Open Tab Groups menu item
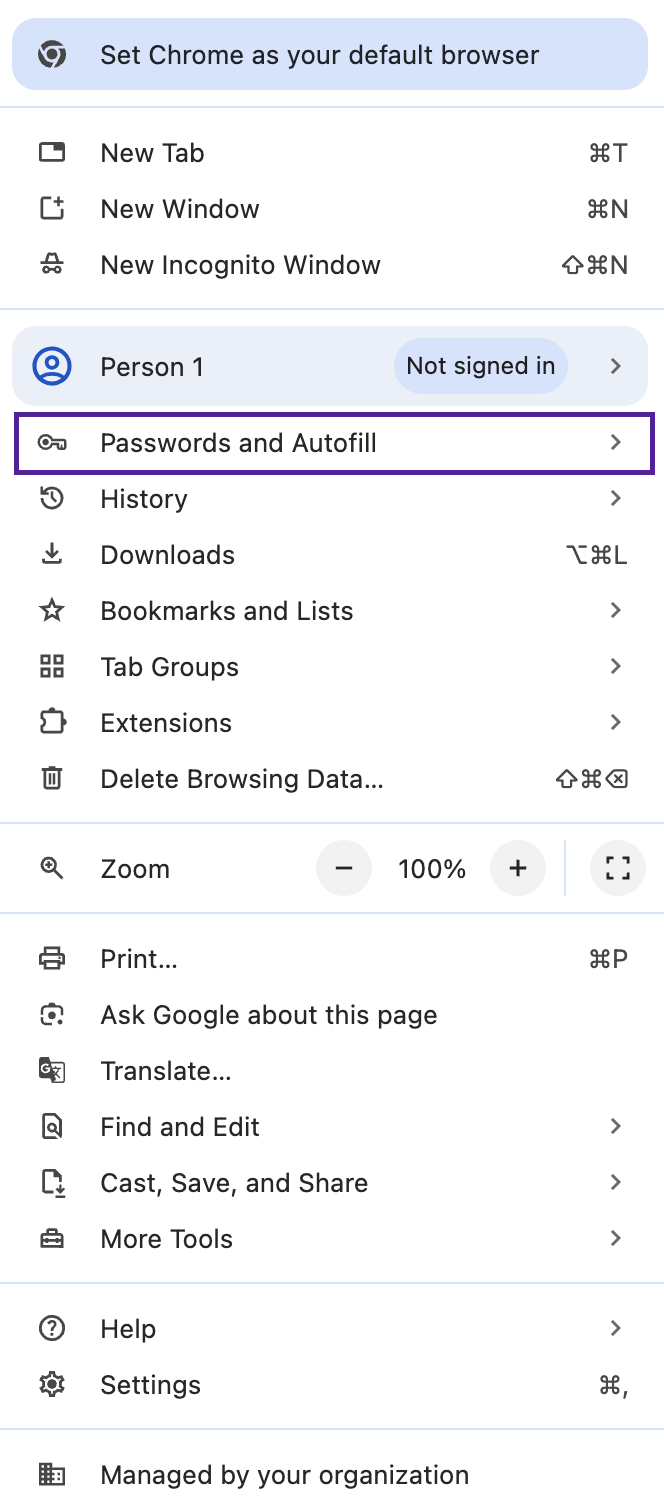Screen dimensions: 664x1508 coord(170,666)
